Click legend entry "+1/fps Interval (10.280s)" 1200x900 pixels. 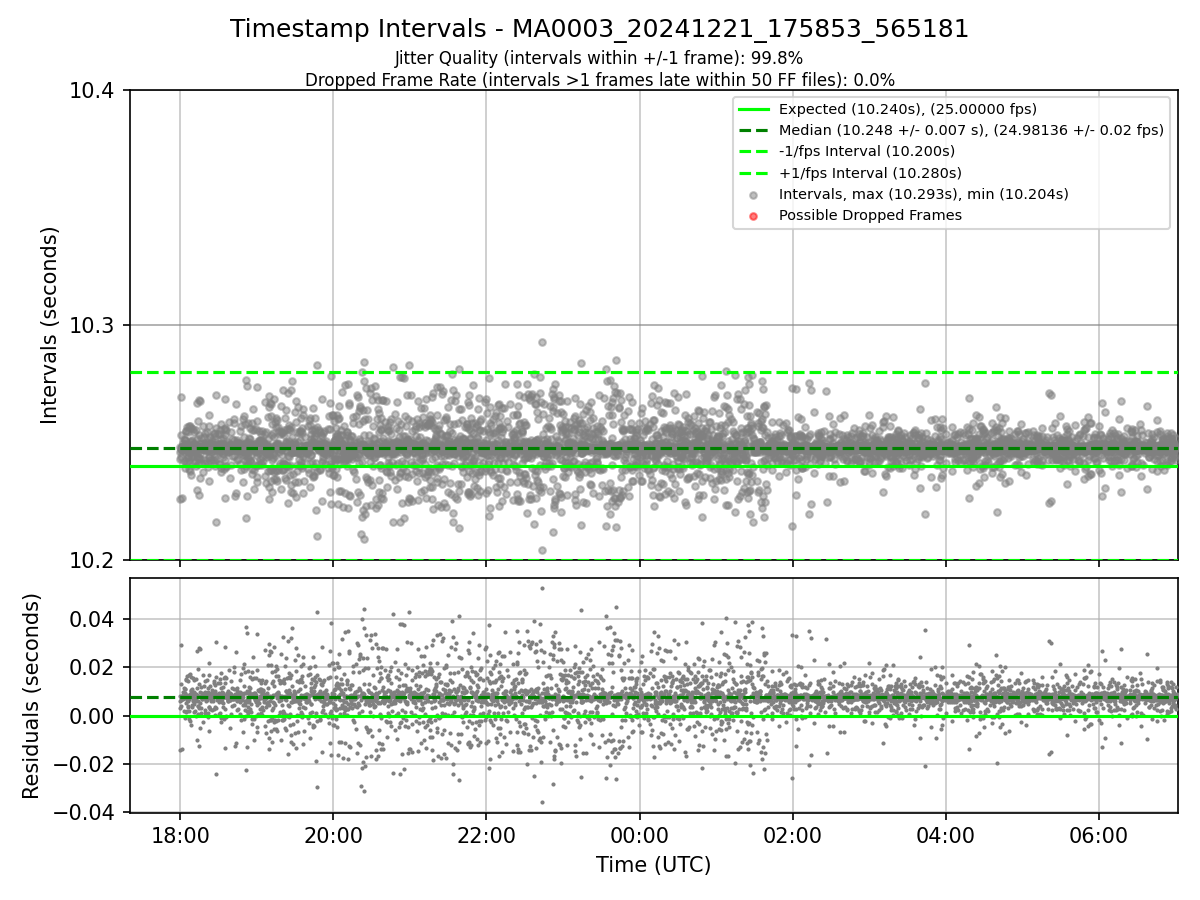point(870,173)
